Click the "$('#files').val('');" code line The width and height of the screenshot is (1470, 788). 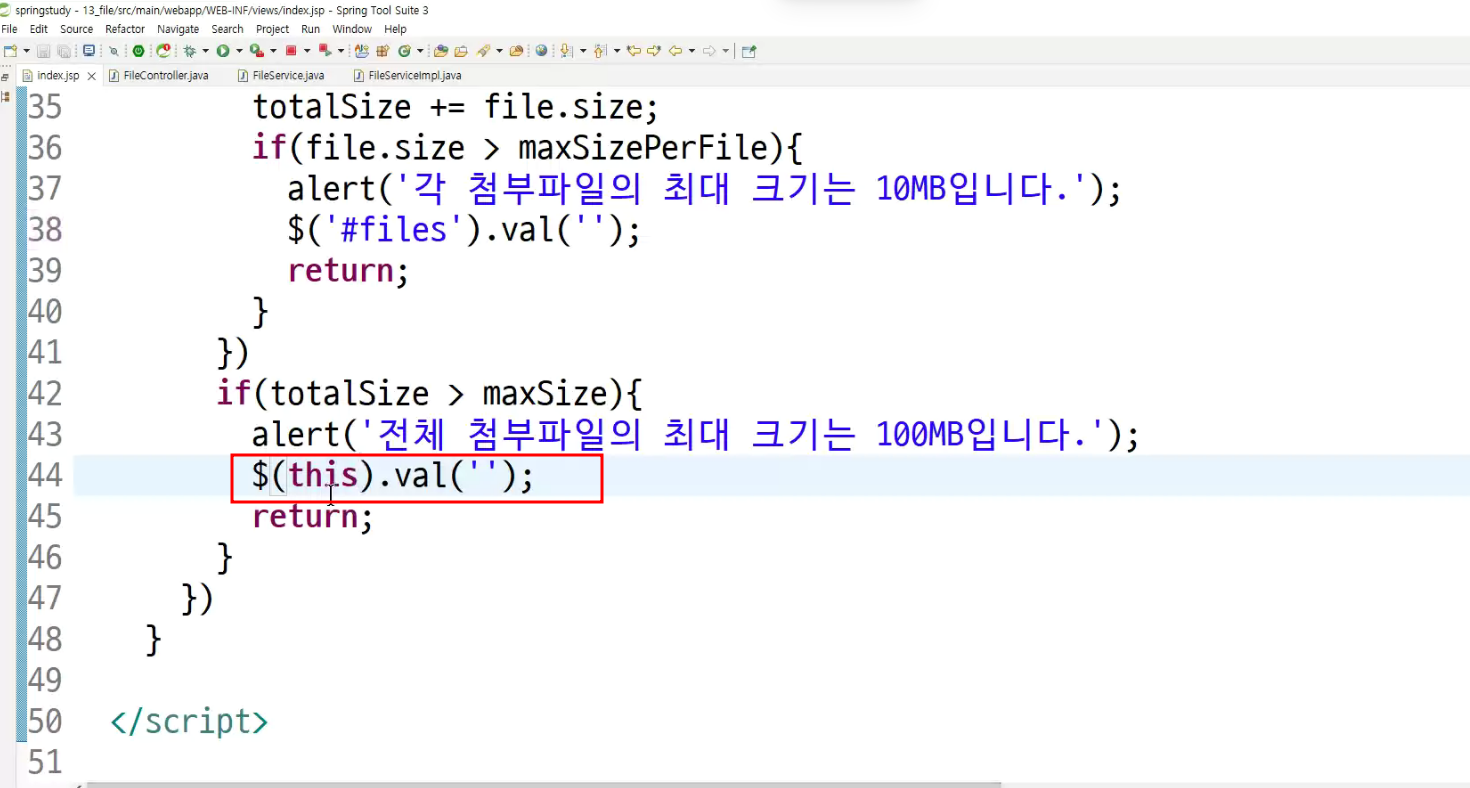464,230
